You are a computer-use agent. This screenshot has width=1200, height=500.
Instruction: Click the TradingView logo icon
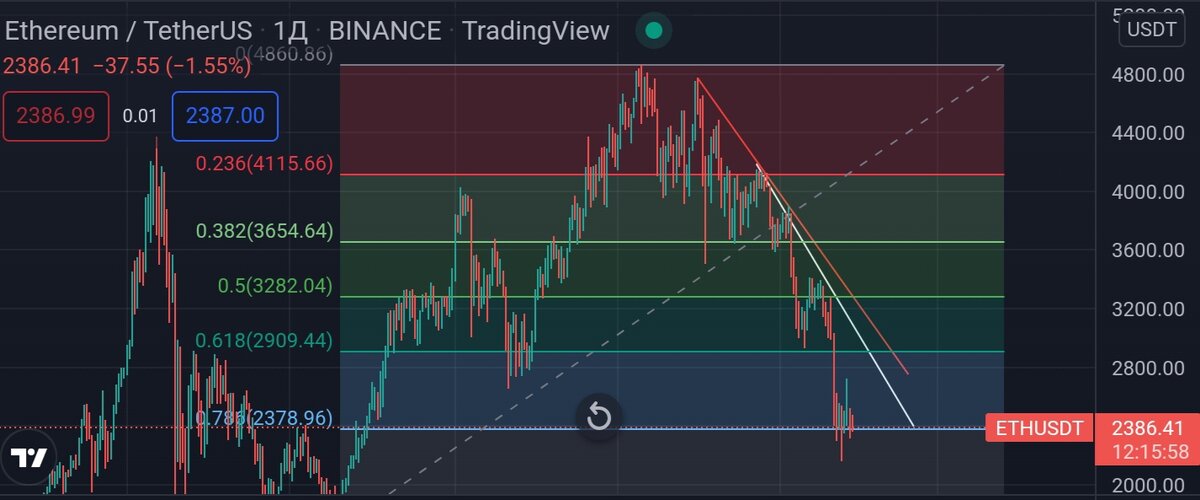[x=30, y=459]
